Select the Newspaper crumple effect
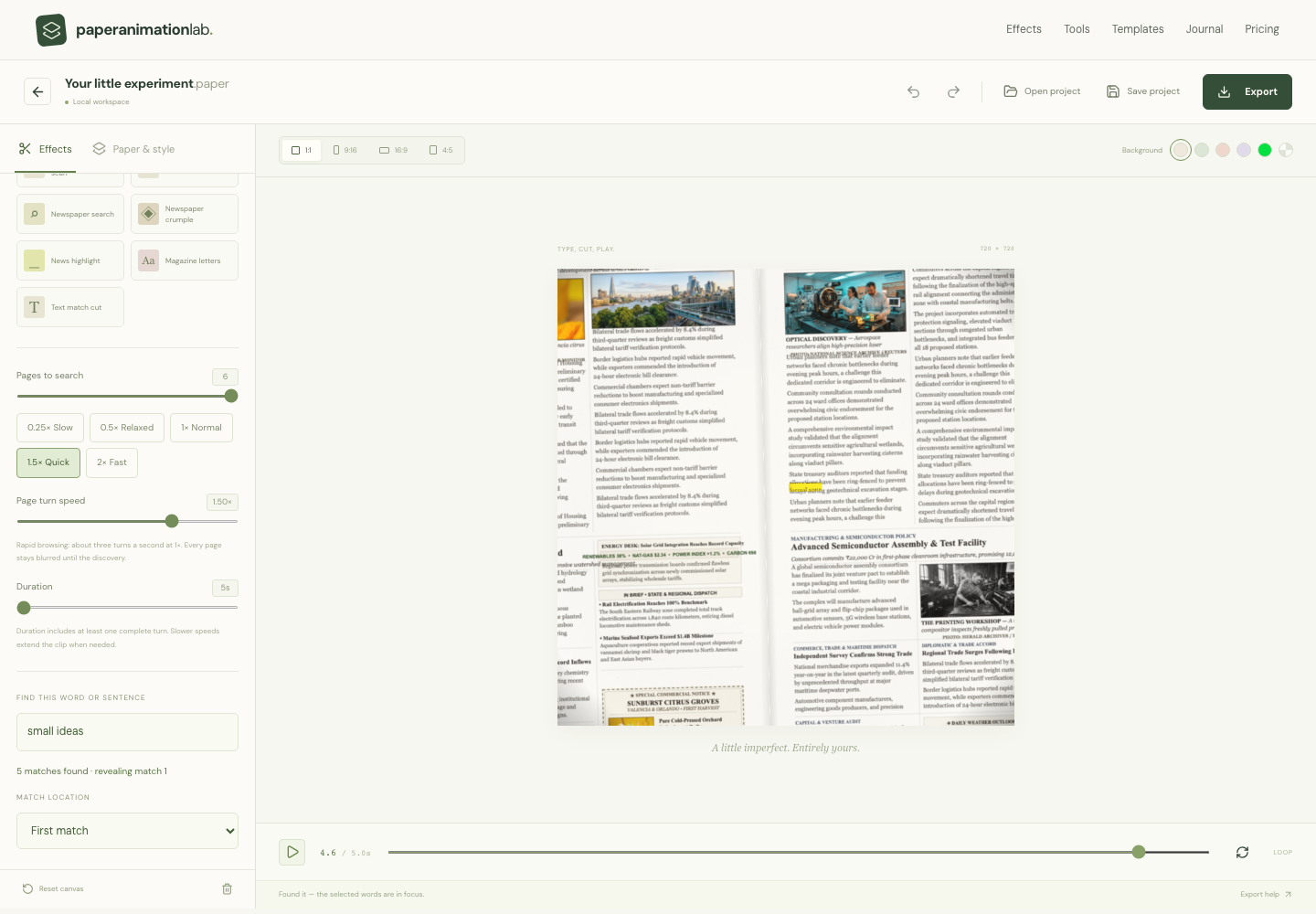 click(185, 214)
